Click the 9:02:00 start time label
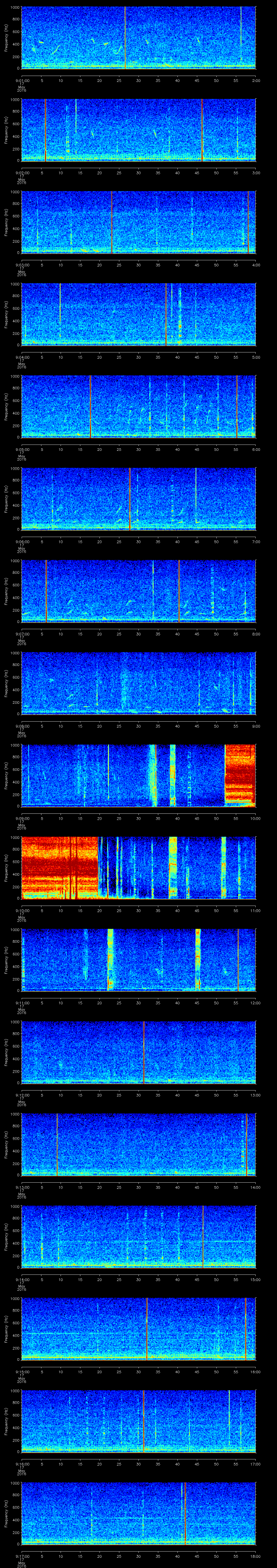The height and width of the screenshot is (1568, 277). tap(22, 173)
